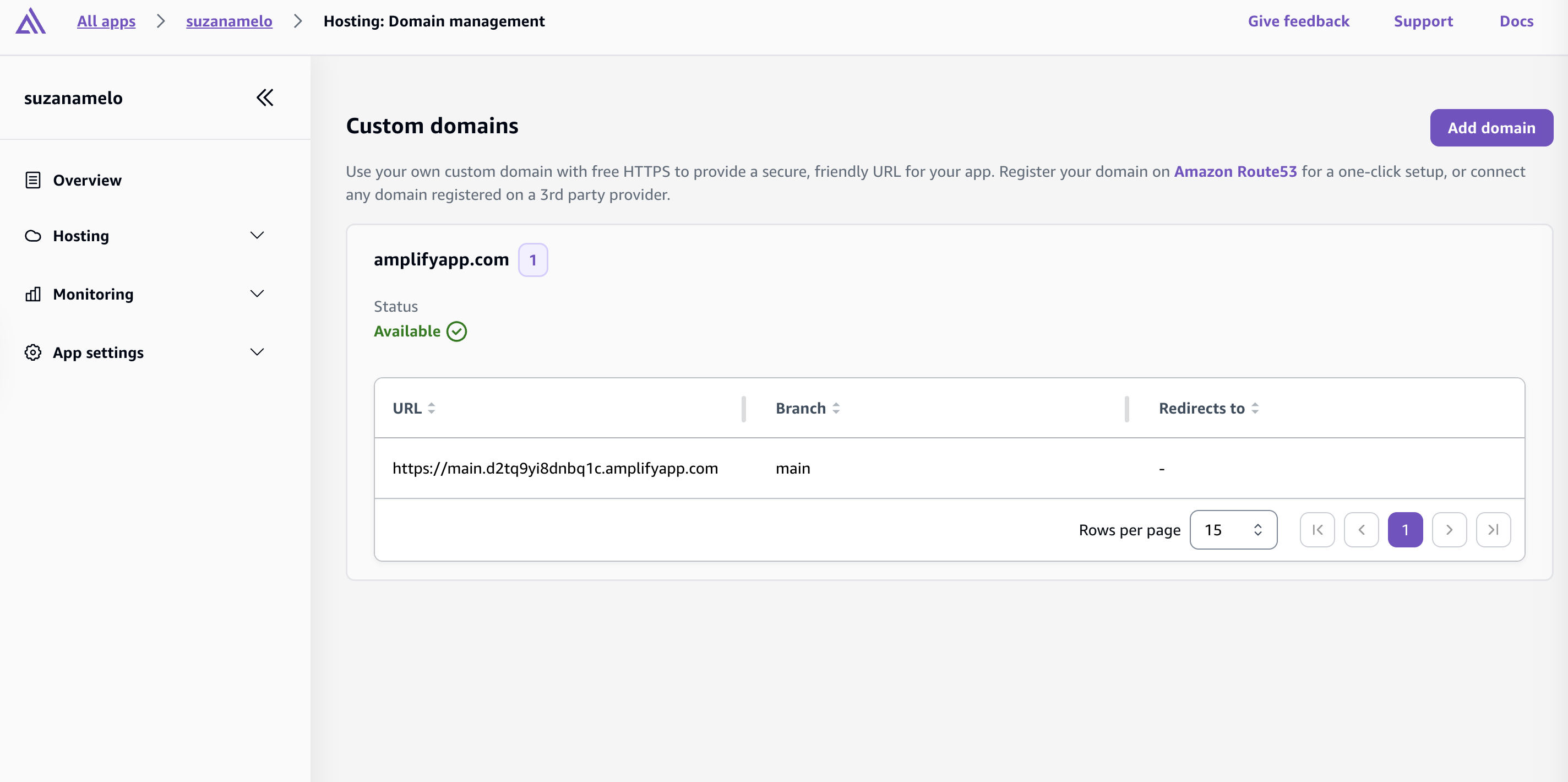Click the App settings gear icon
This screenshot has height=782, width=1568.
(33, 352)
